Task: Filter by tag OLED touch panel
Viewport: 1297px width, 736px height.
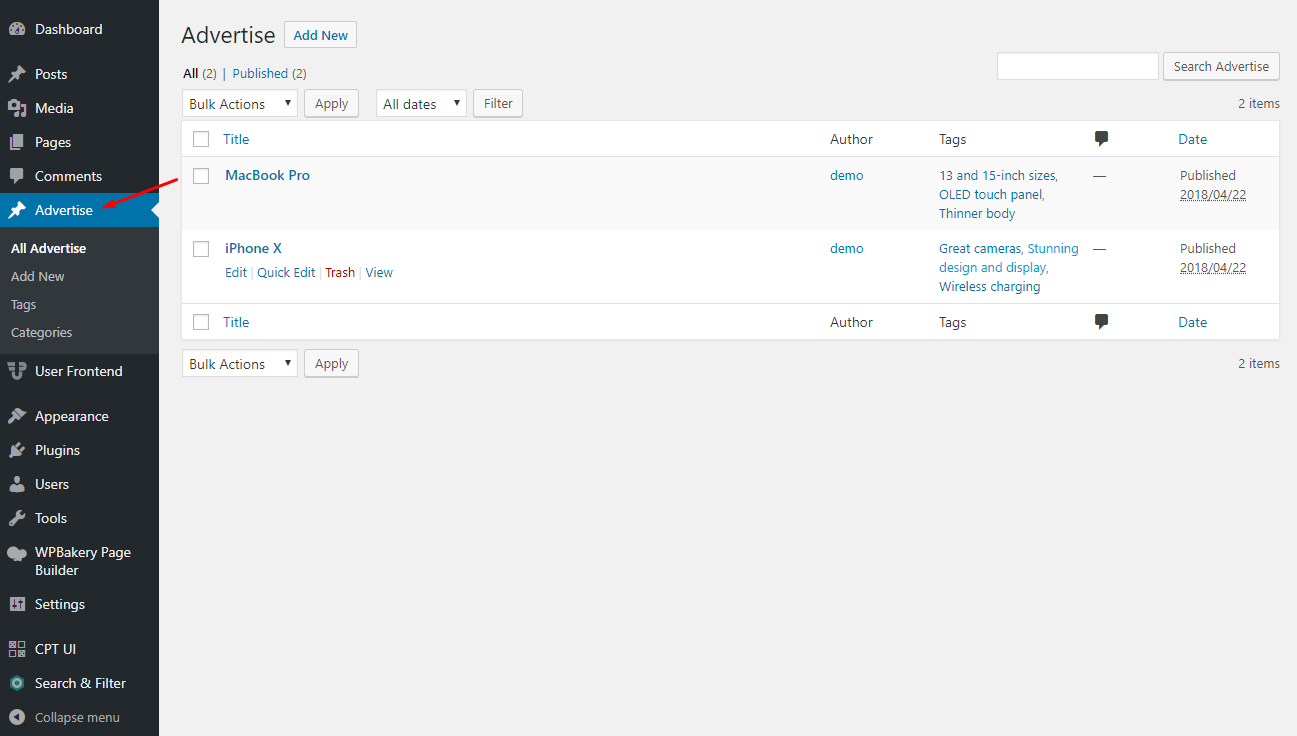Action: pos(990,194)
